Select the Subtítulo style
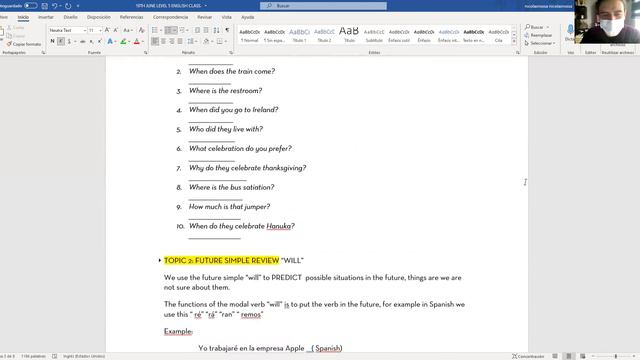 point(374,36)
